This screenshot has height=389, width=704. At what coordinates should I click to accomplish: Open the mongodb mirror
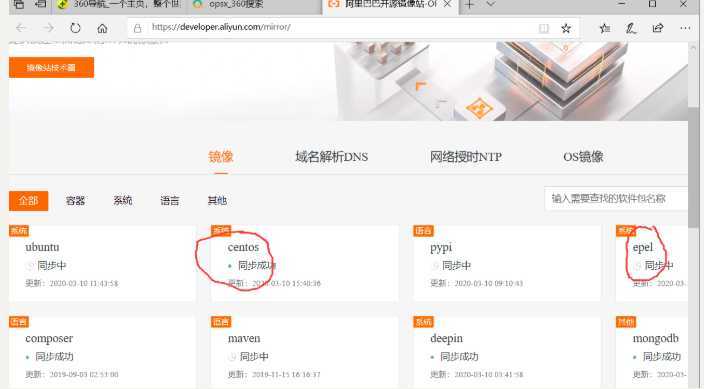pyautogui.click(x=656, y=339)
